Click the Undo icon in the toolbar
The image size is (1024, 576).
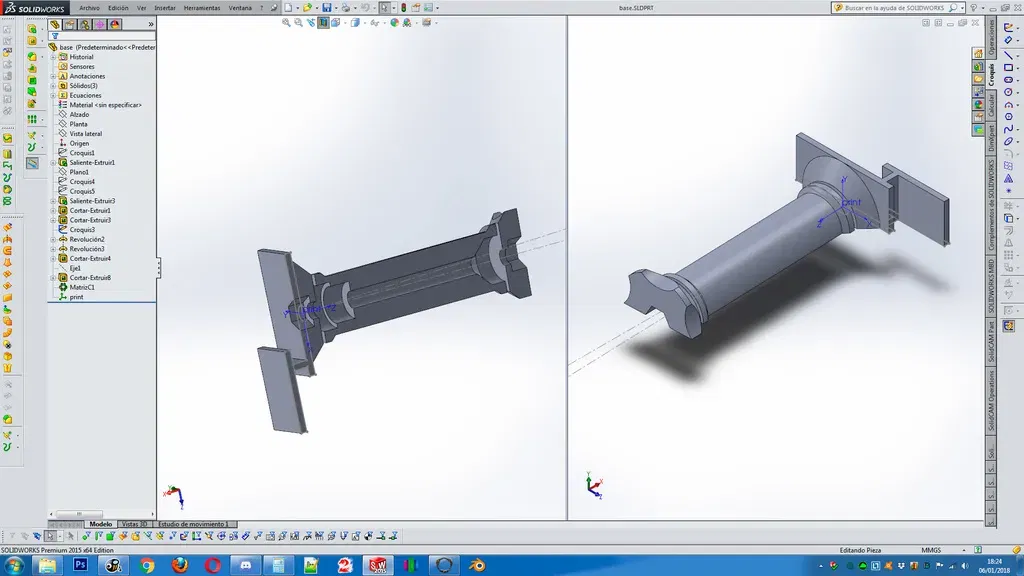tap(363, 6)
